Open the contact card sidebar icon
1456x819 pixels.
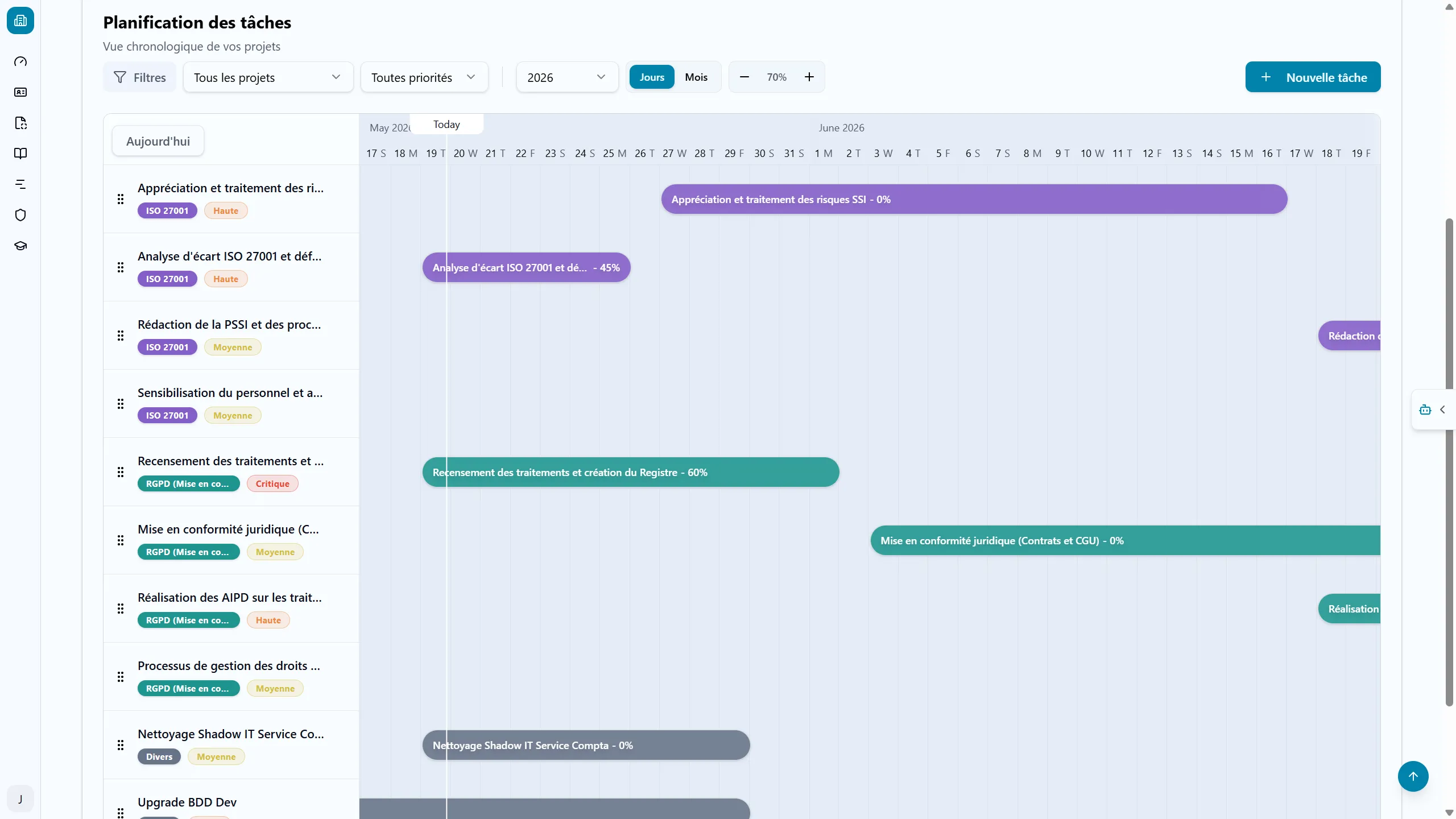point(20,92)
